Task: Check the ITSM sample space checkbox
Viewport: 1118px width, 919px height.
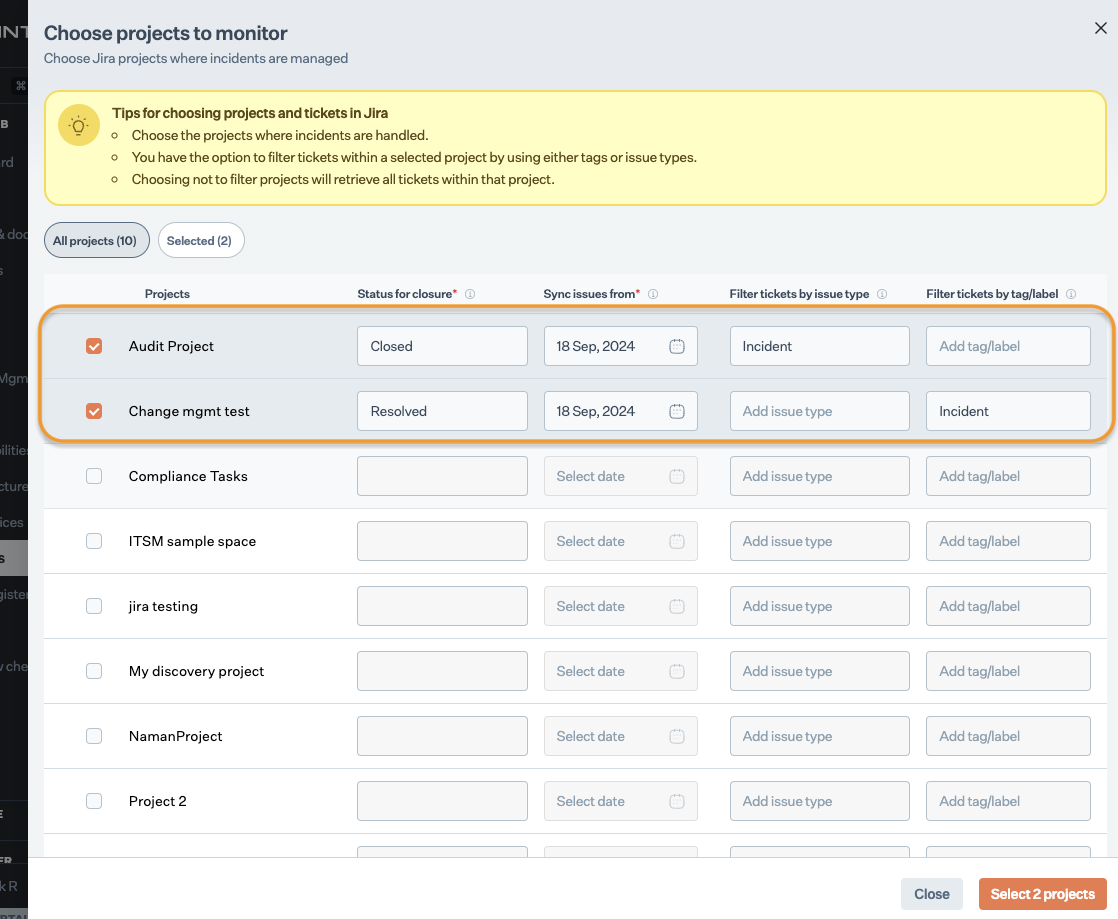Action: [94, 541]
